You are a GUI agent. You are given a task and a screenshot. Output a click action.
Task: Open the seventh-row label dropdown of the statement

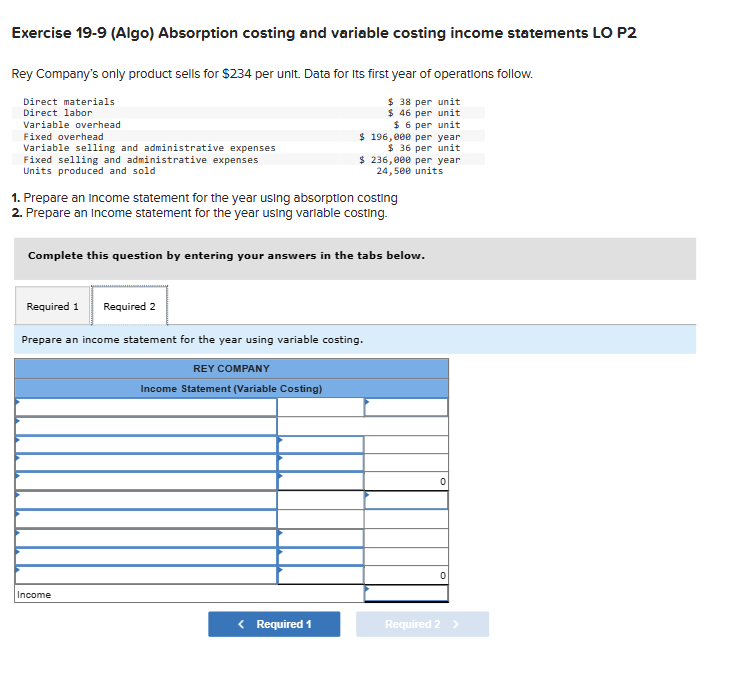(x=146, y=519)
